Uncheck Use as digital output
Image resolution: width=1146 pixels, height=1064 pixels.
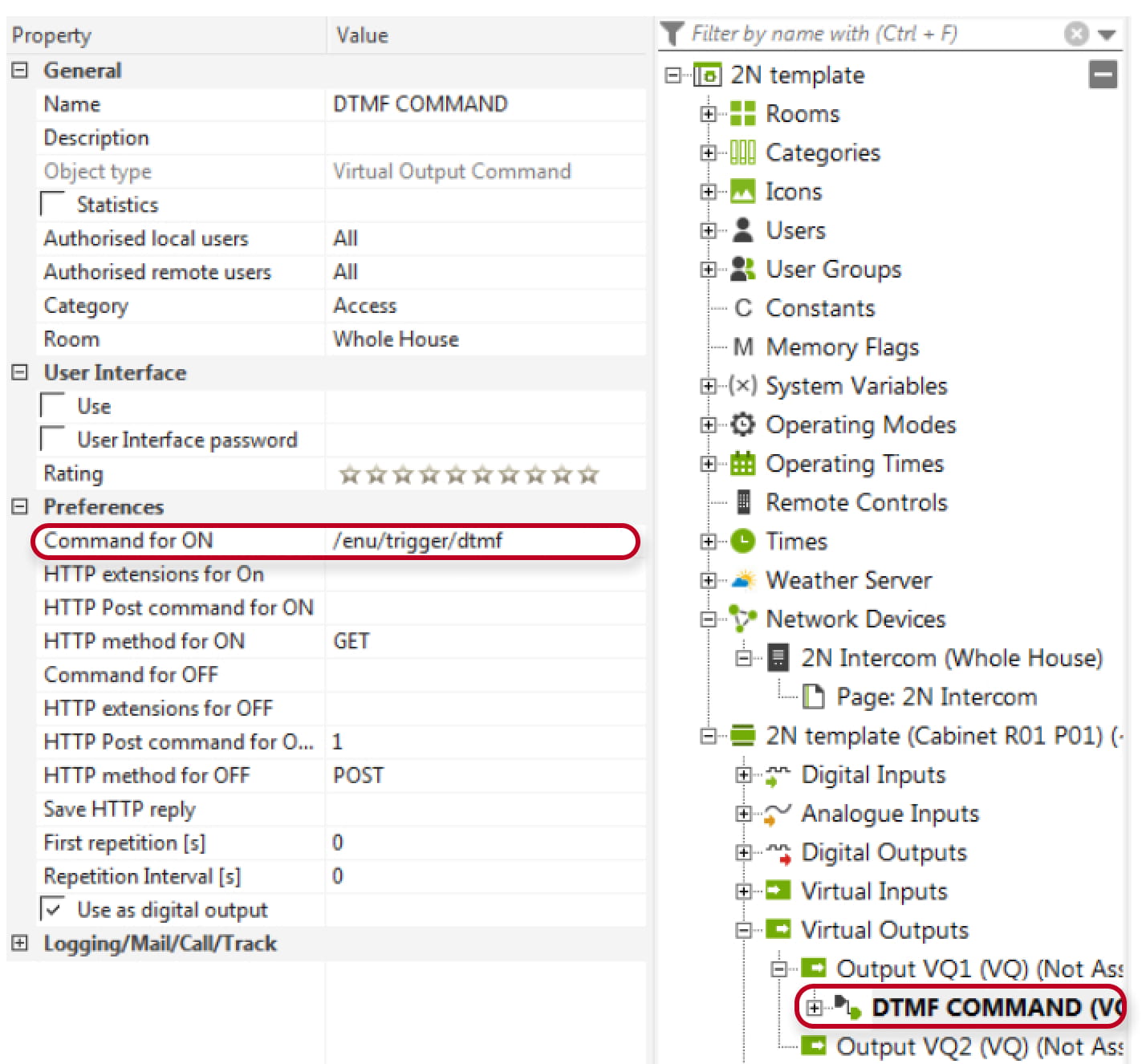tap(53, 909)
